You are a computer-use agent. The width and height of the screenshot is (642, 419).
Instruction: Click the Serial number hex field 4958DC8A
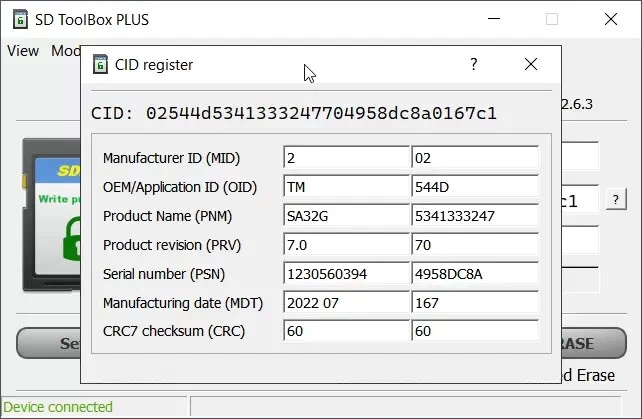click(x=474, y=274)
